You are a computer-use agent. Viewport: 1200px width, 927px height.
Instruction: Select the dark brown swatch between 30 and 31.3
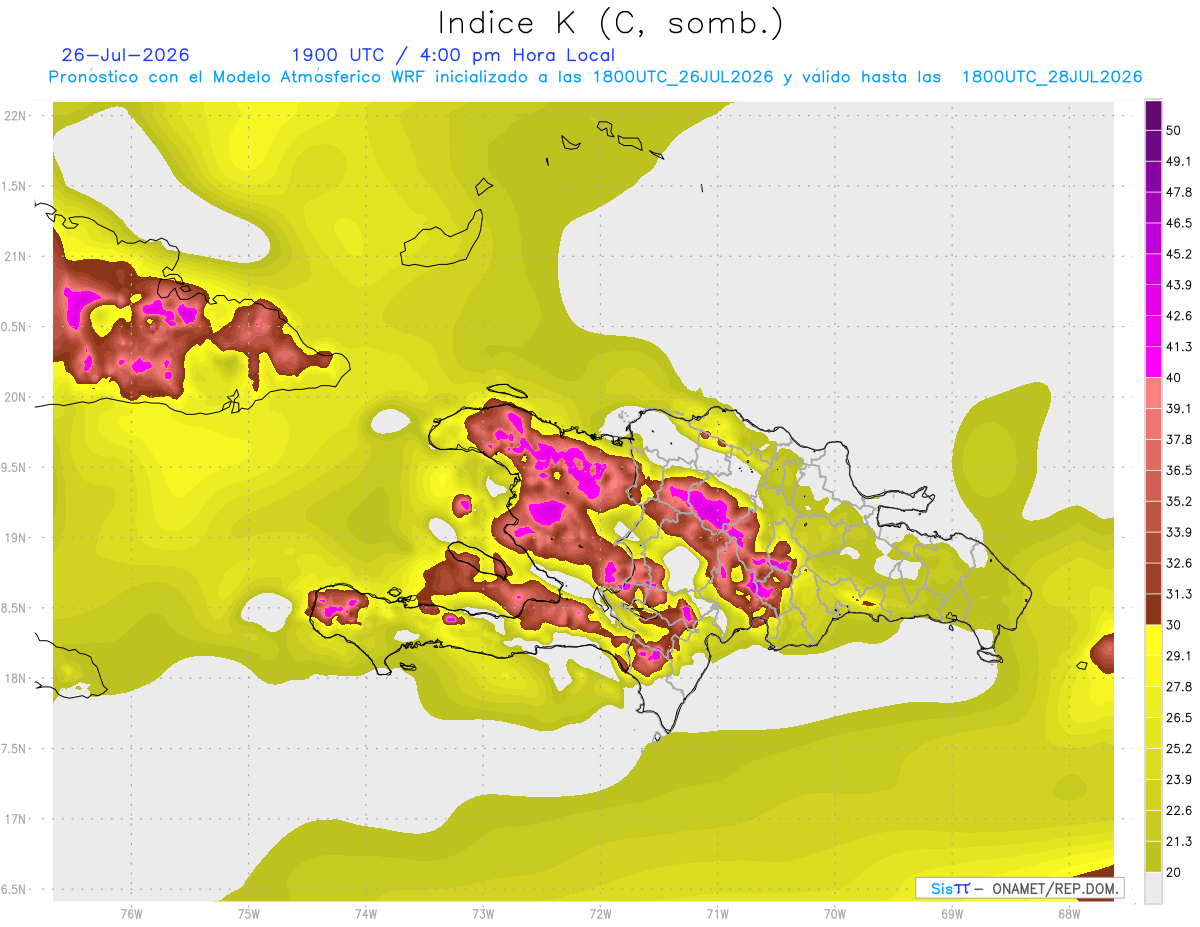click(x=1153, y=609)
